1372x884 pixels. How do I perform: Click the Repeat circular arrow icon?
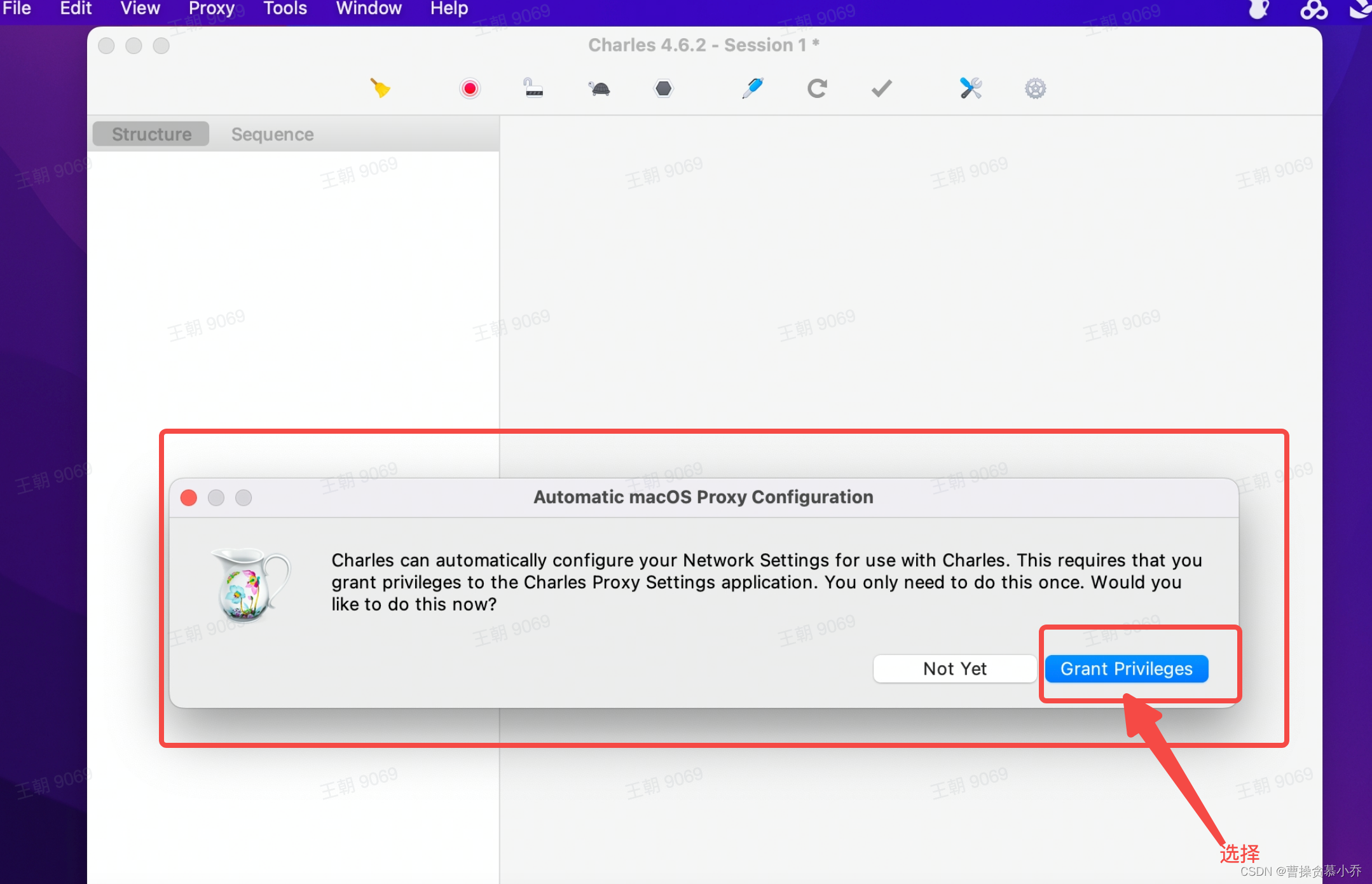click(x=817, y=88)
